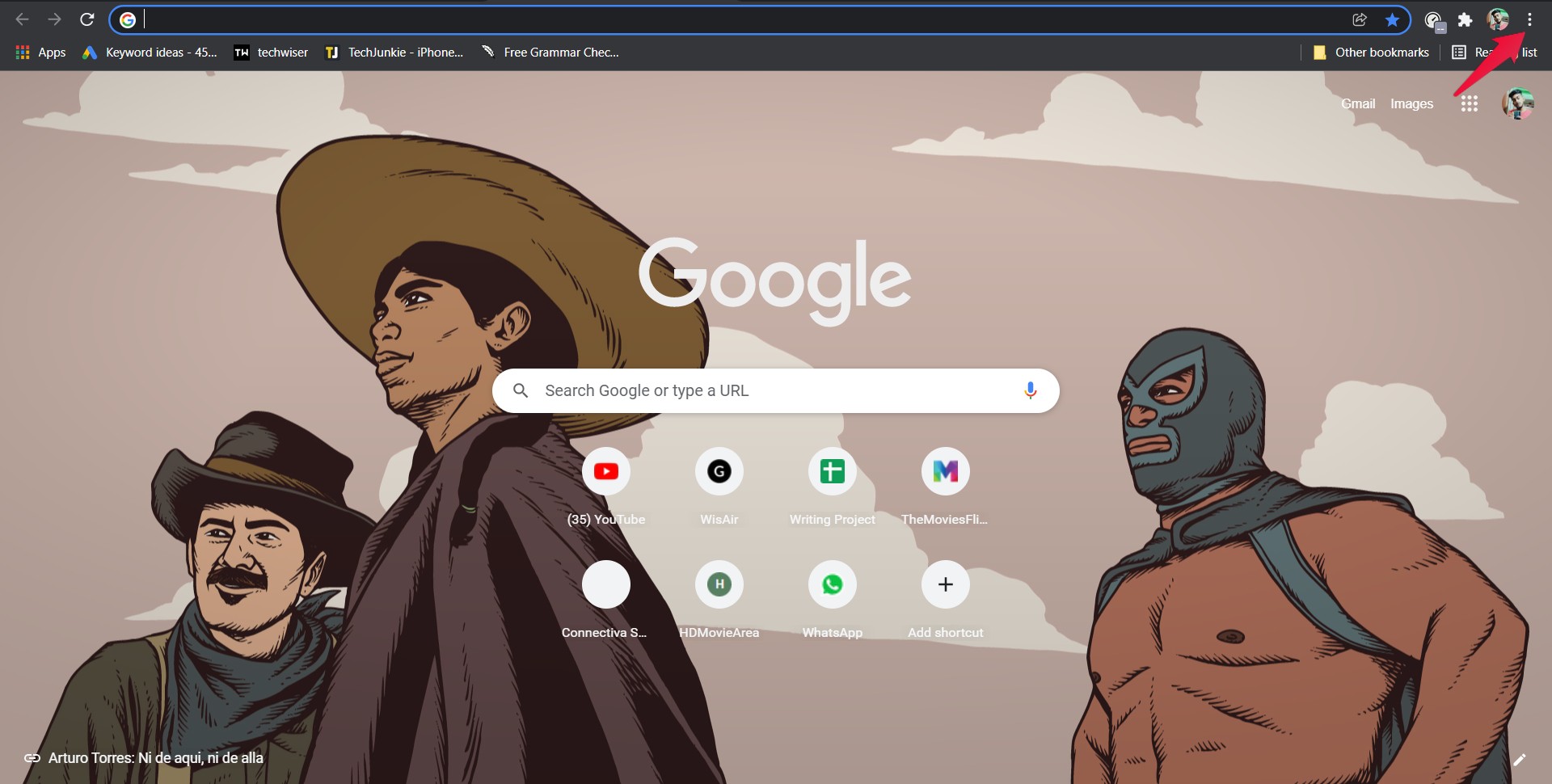Click the magnifier icon in the search box
Screen dimensions: 1552x784
[x=521, y=391]
